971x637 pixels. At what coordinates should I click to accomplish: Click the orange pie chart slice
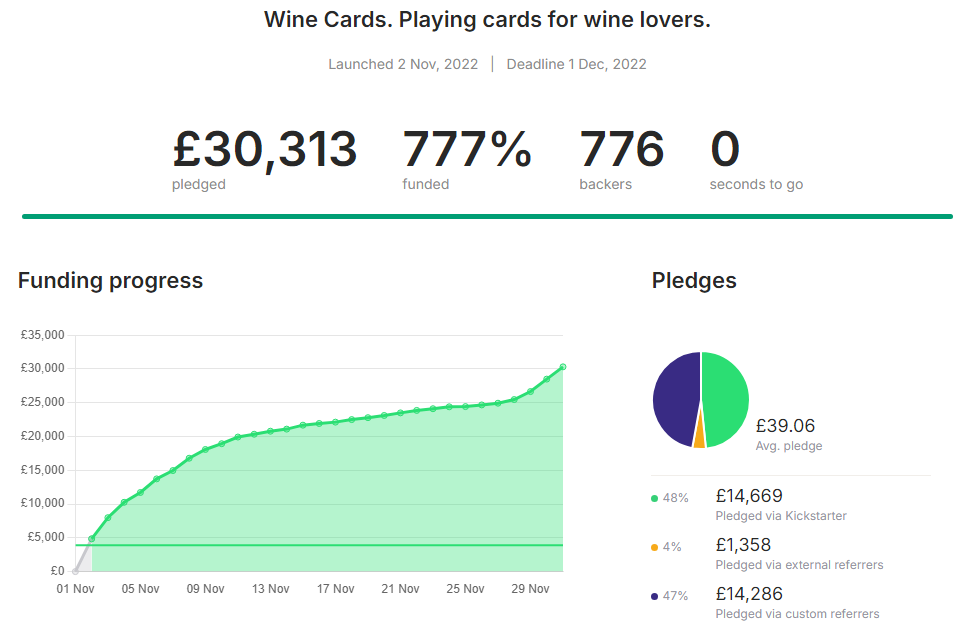coord(699,434)
